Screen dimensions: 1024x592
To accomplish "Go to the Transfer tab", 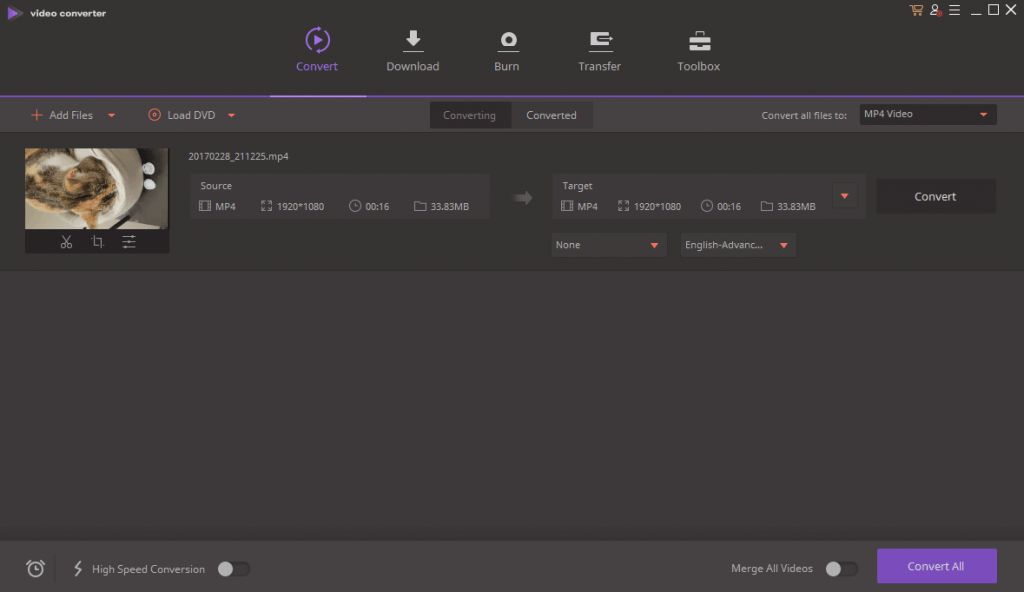I will 600,50.
